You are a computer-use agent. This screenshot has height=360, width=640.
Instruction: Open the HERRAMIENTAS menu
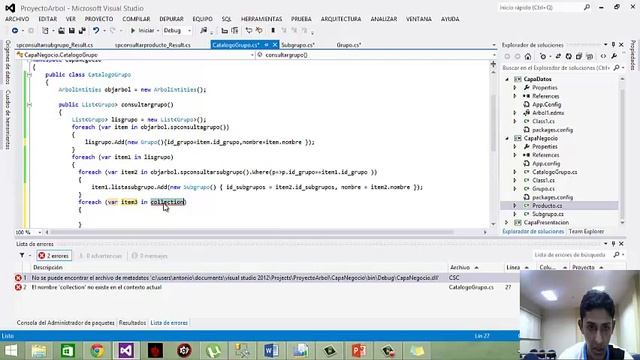coord(262,19)
